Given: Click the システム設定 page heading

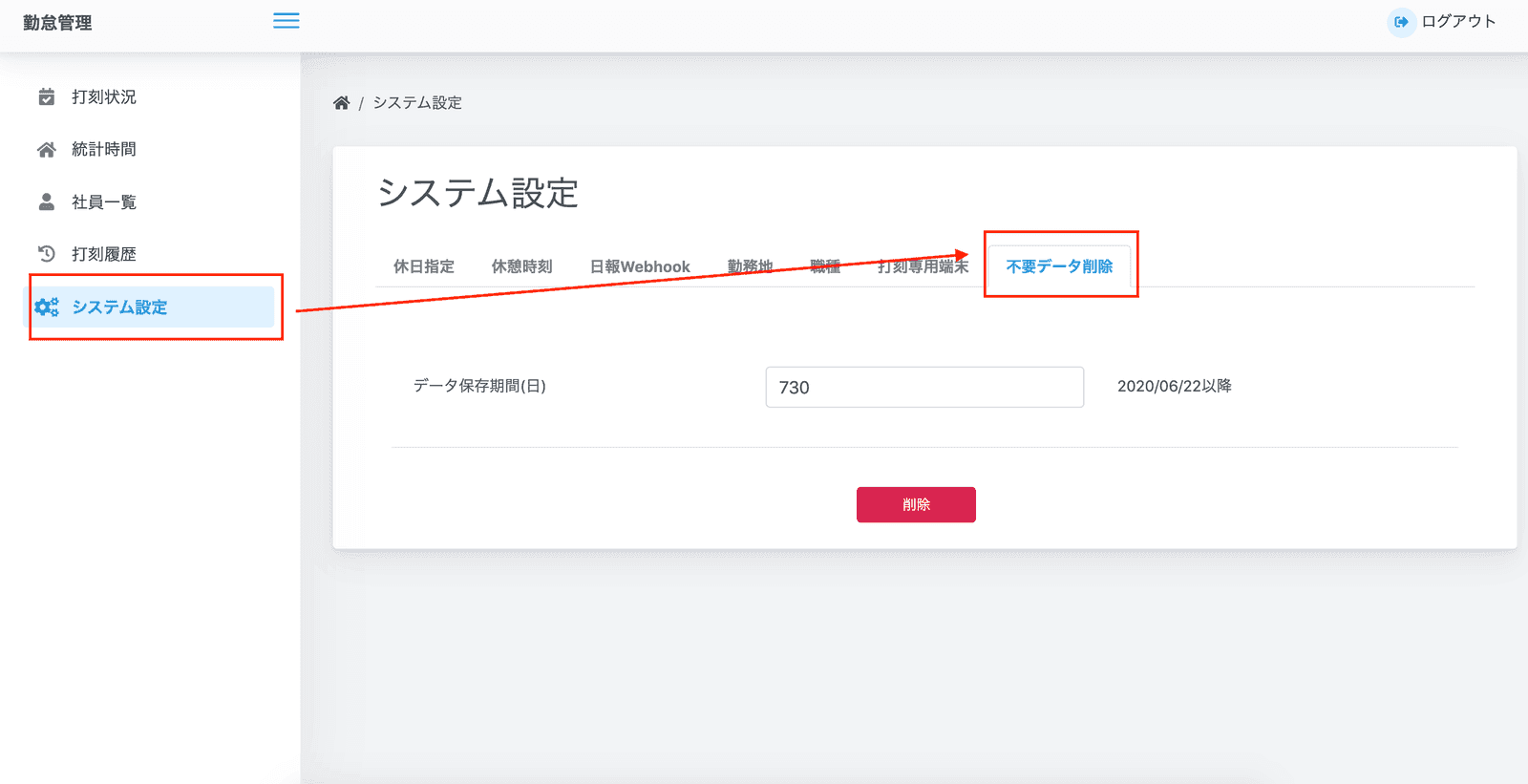Looking at the screenshot, I should (x=478, y=193).
